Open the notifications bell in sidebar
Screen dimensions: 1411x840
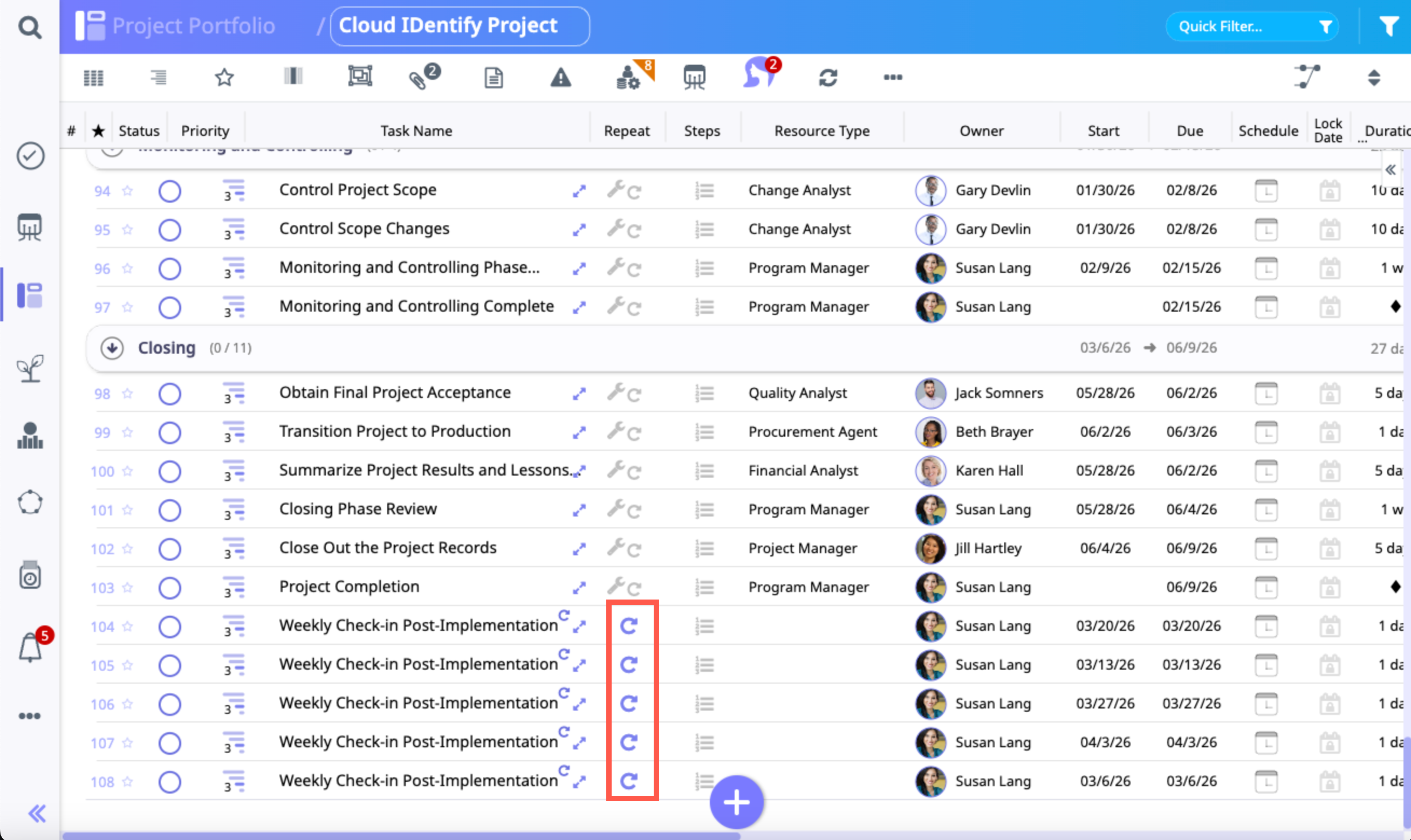[31, 648]
